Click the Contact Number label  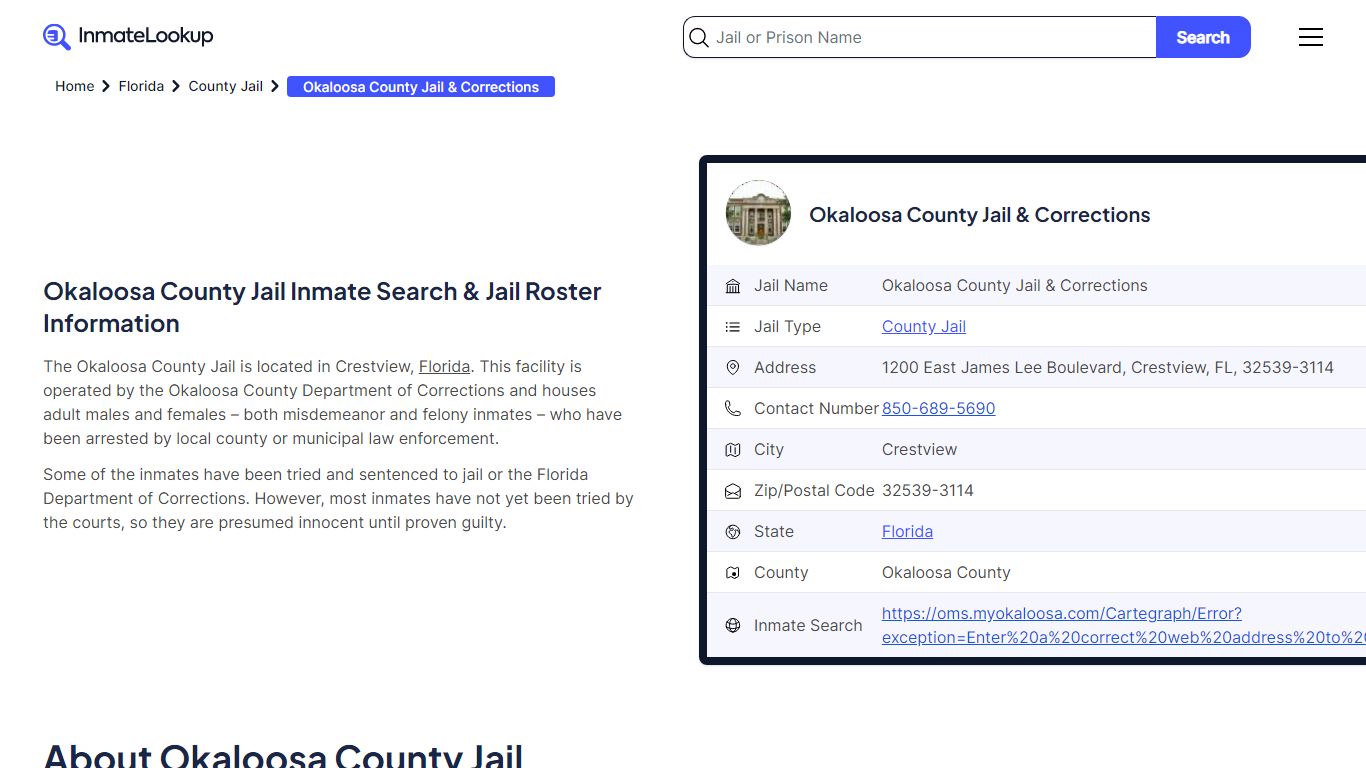tap(817, 408)
